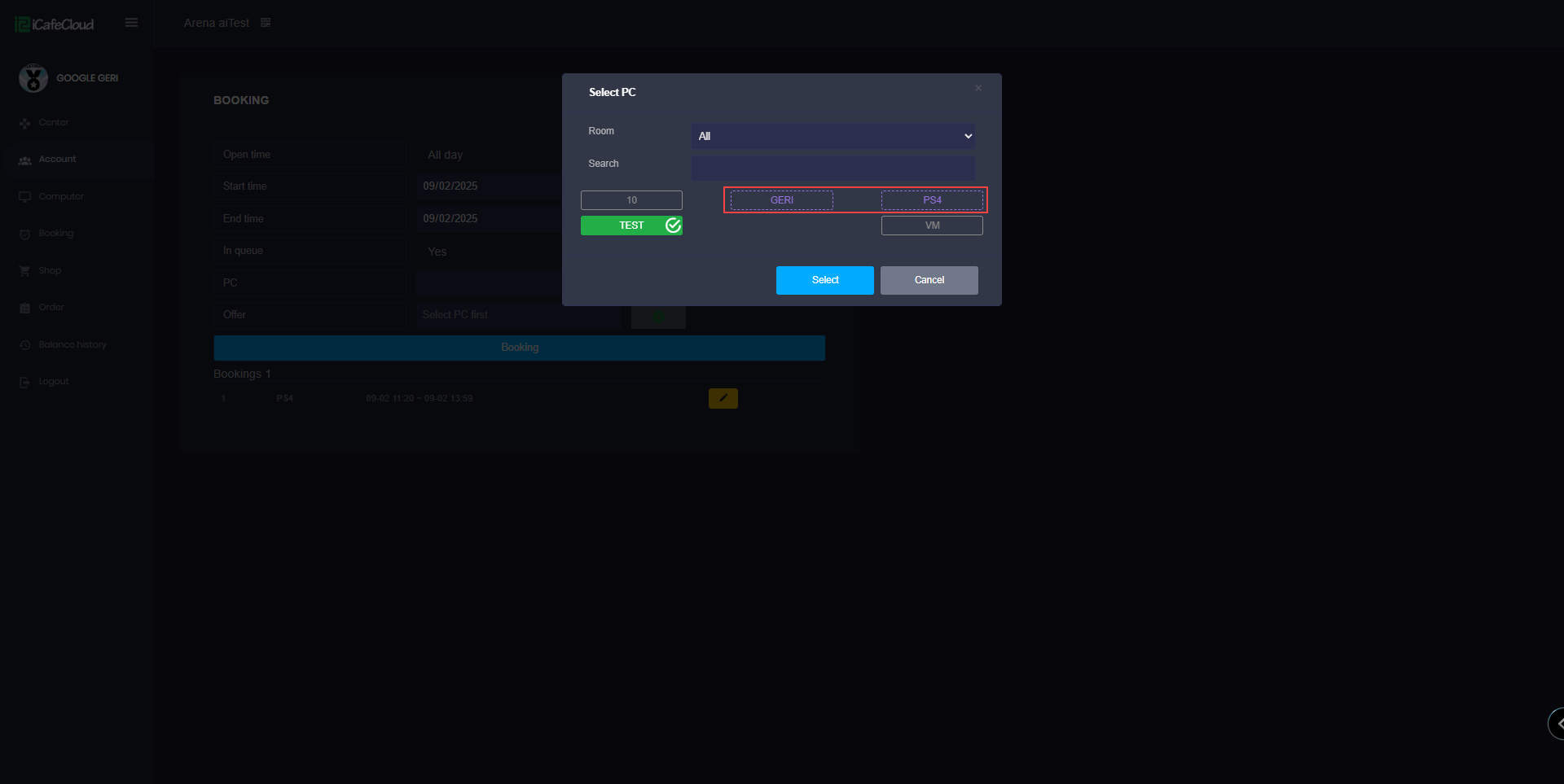Click the arrow tab at right screen edge
This screenshot has height=784, width=1564.
[x=1557, y=723]
